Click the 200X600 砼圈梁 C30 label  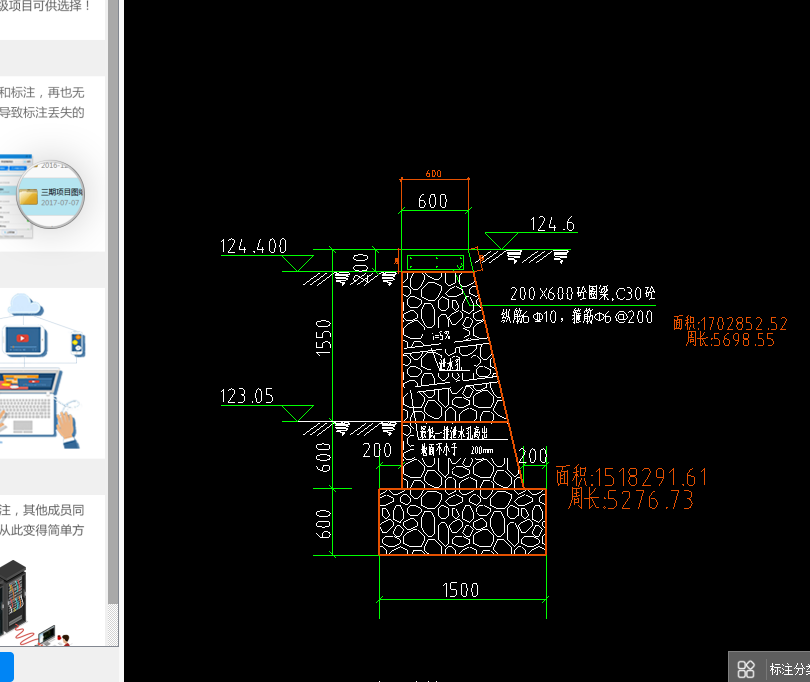pyautogui.click(x=582, y=294)
